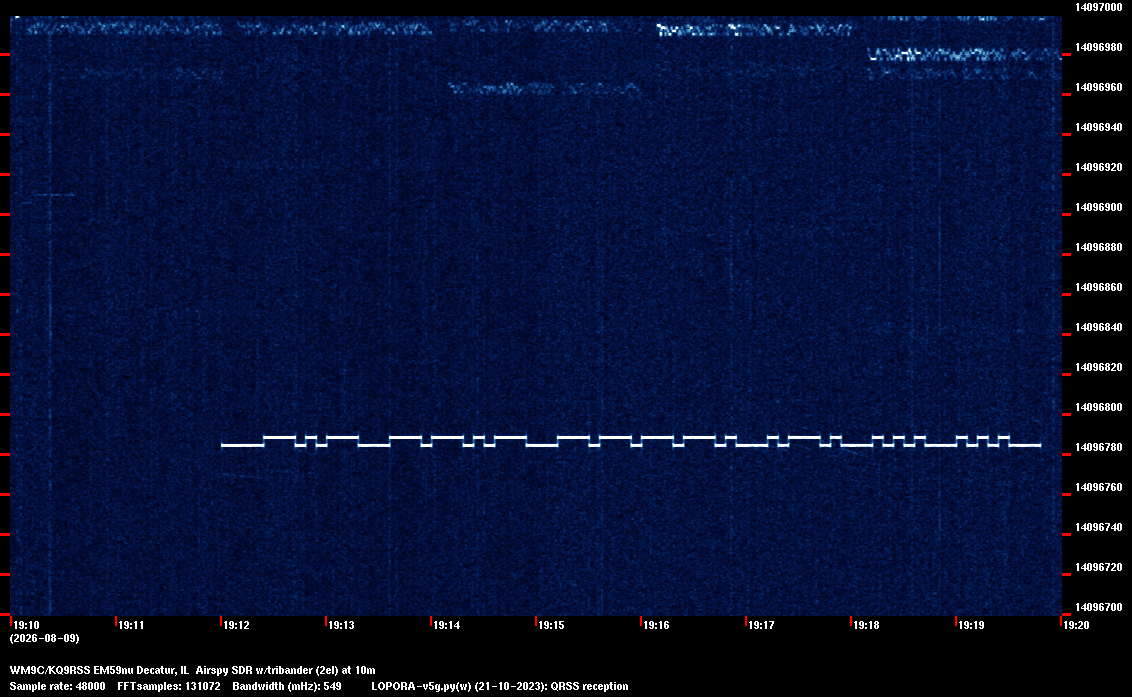Select the 14096820 frequency label
Image resolution: width=1132 pixels, height=697 pixels.
pos(1099,367)
